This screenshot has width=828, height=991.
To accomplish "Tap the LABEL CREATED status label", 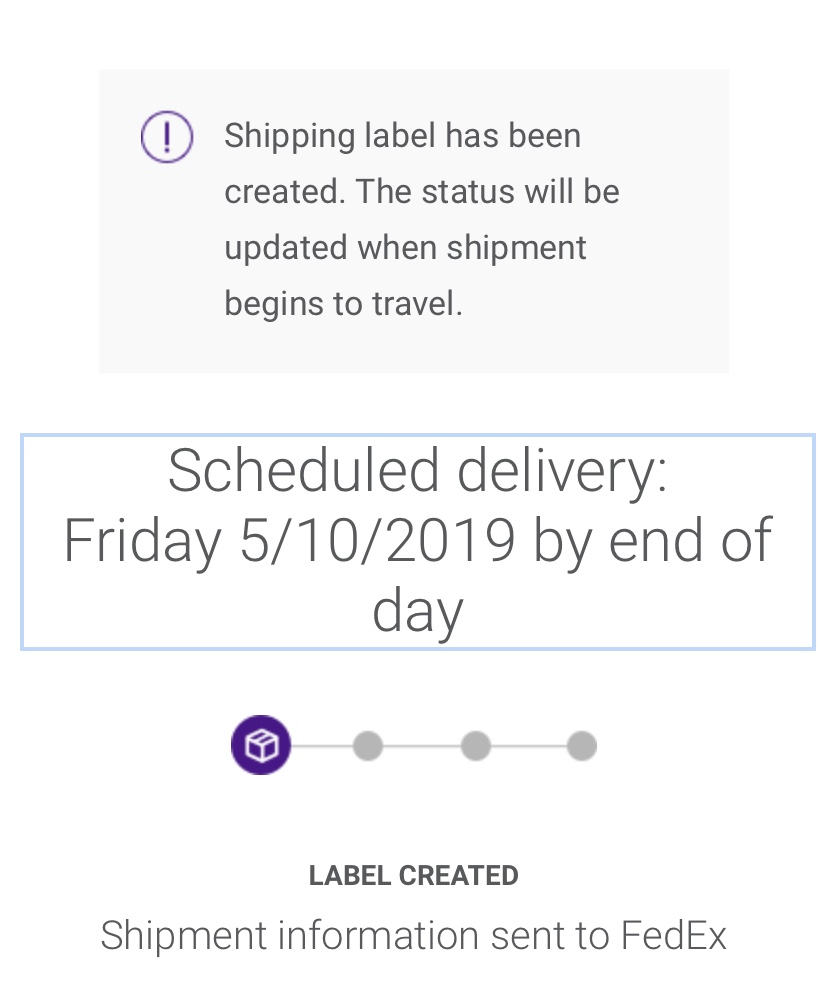I will (x=413, y=875).
